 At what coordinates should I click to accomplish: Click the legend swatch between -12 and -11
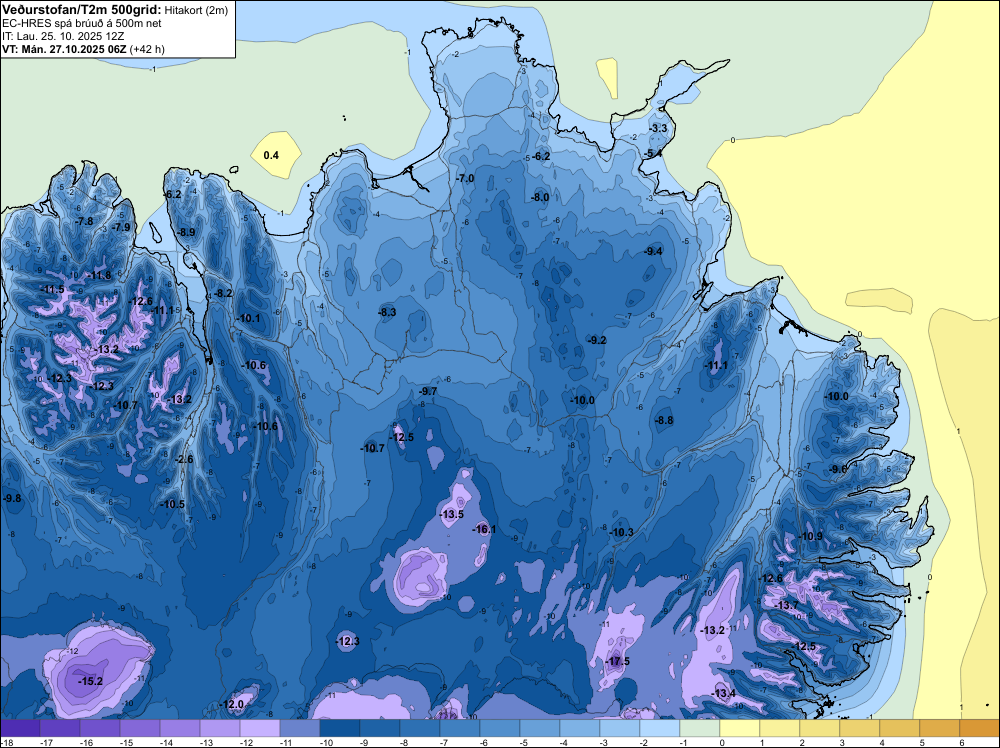point(260,728)
